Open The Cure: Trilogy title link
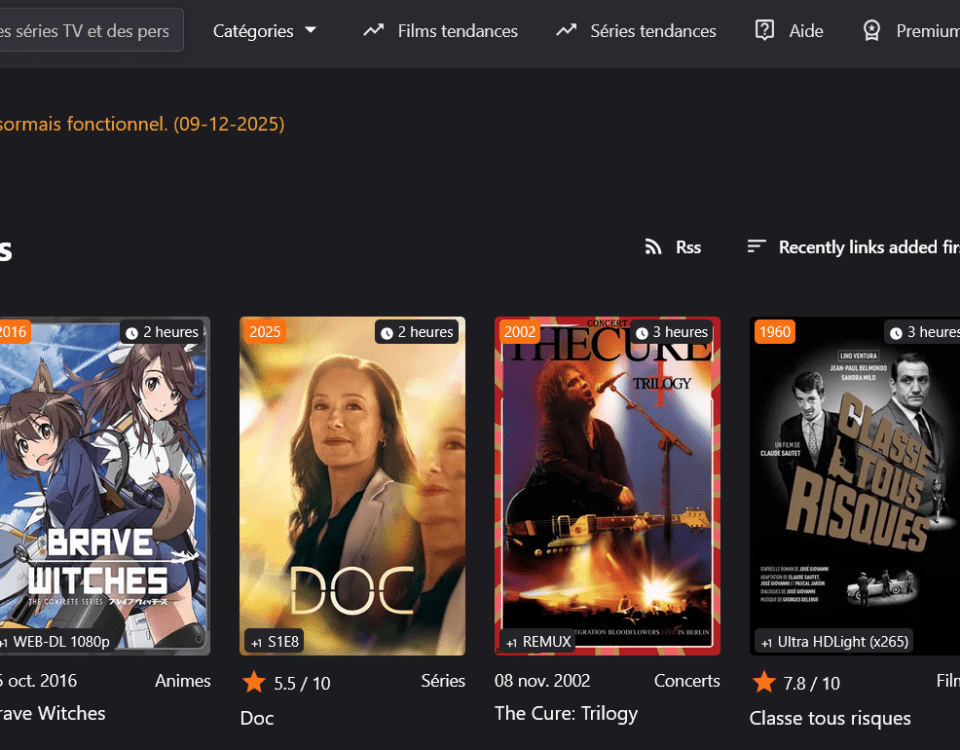 coord(566,713)
